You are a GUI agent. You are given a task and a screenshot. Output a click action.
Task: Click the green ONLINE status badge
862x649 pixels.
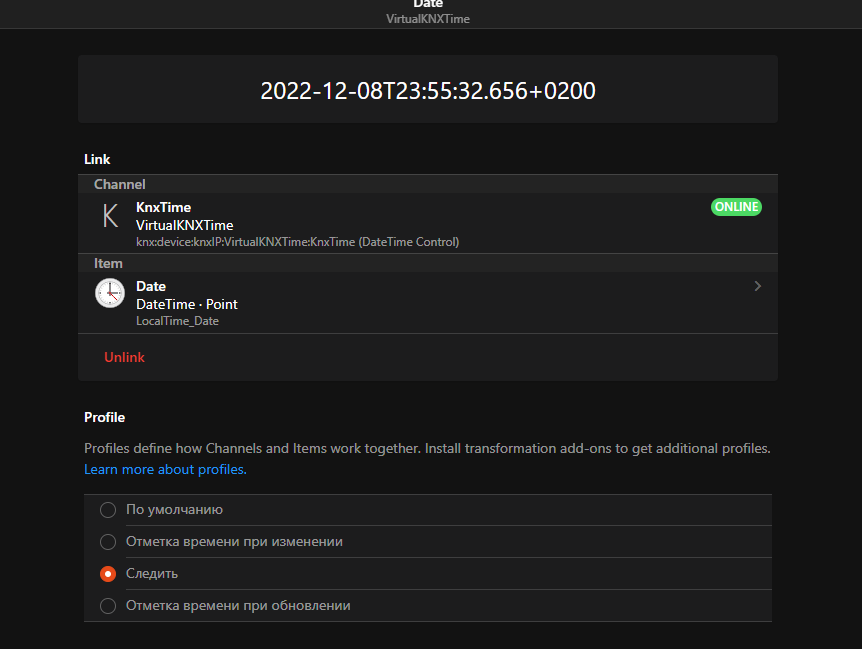point(736,207)
